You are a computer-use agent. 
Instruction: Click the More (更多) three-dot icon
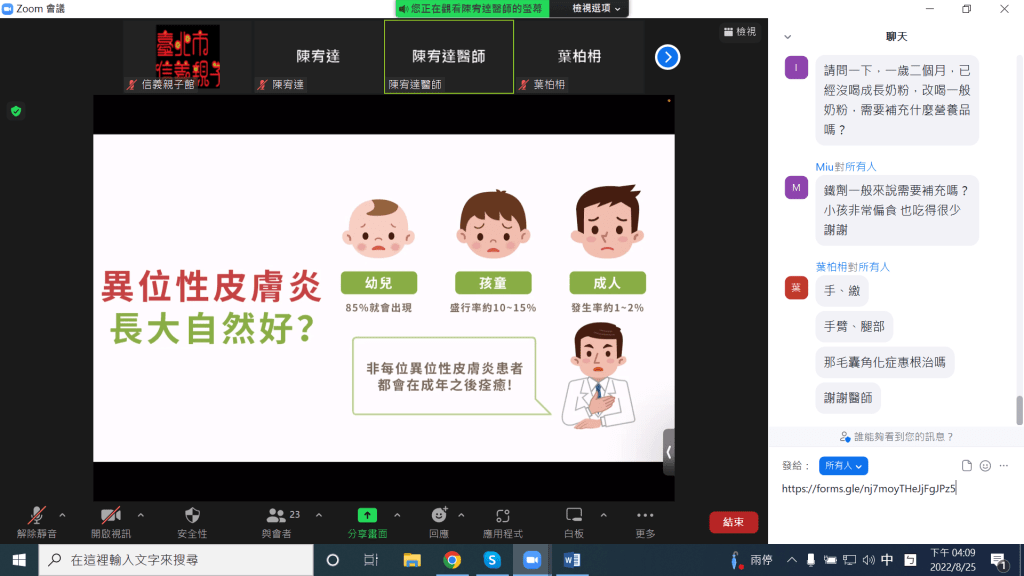point(645,516)
